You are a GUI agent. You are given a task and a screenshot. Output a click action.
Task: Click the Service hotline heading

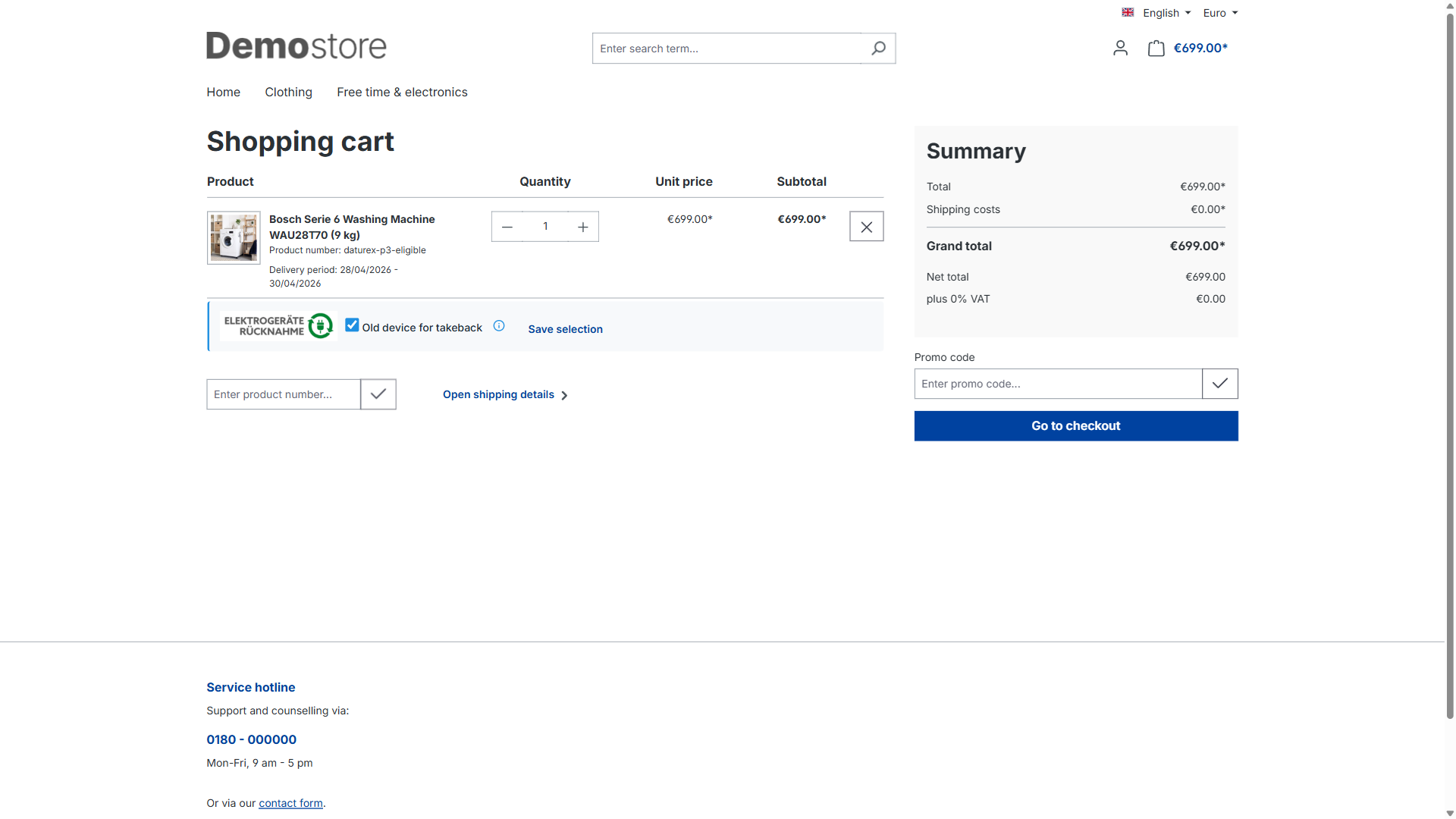tap(251, 688)
